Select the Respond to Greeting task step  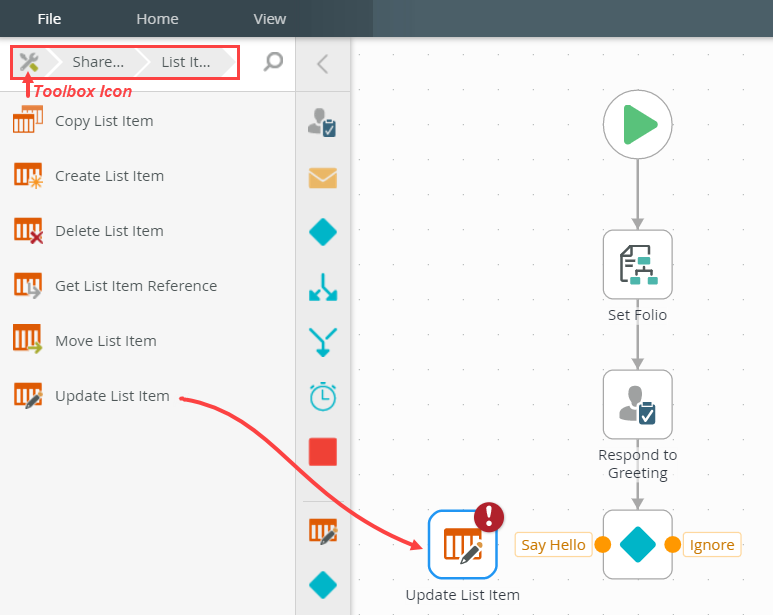click(x=637, y=404)
